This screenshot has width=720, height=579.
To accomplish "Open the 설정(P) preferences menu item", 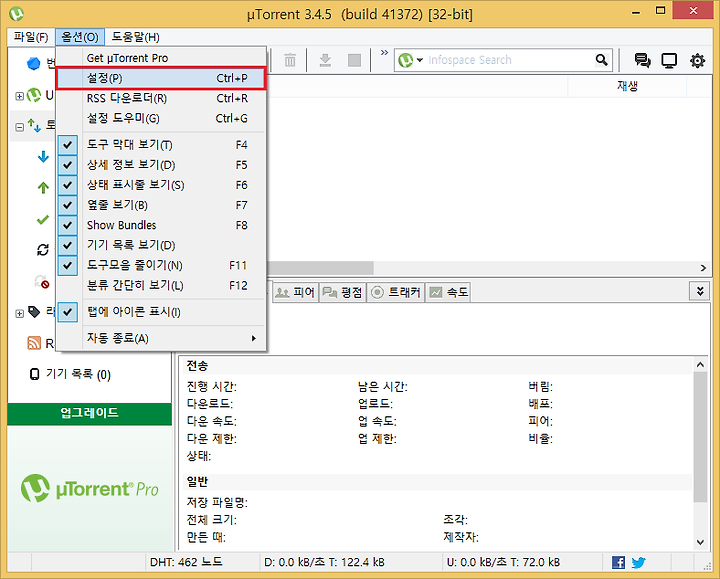I will (161, 78).
